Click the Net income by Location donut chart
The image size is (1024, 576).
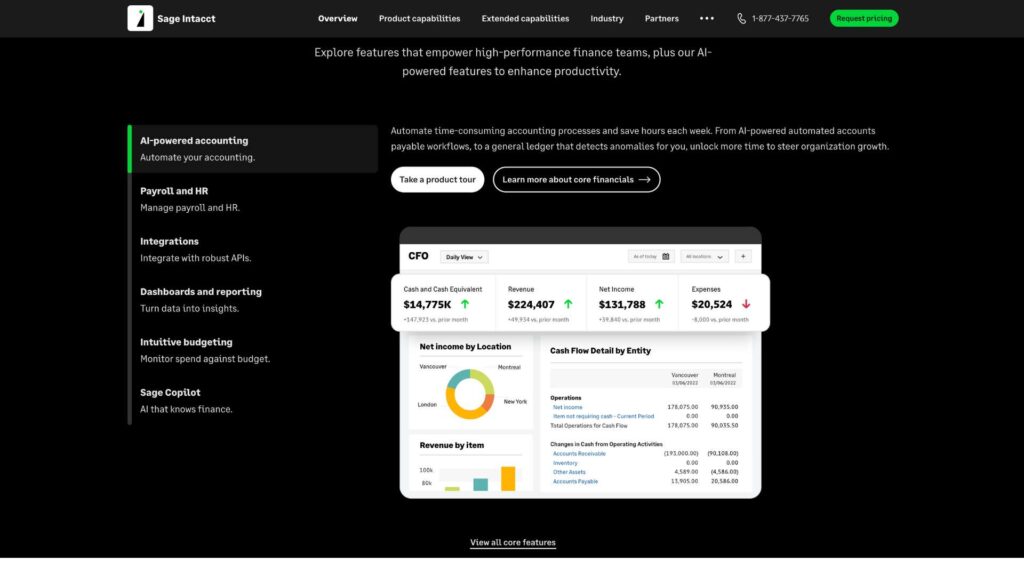471,390
